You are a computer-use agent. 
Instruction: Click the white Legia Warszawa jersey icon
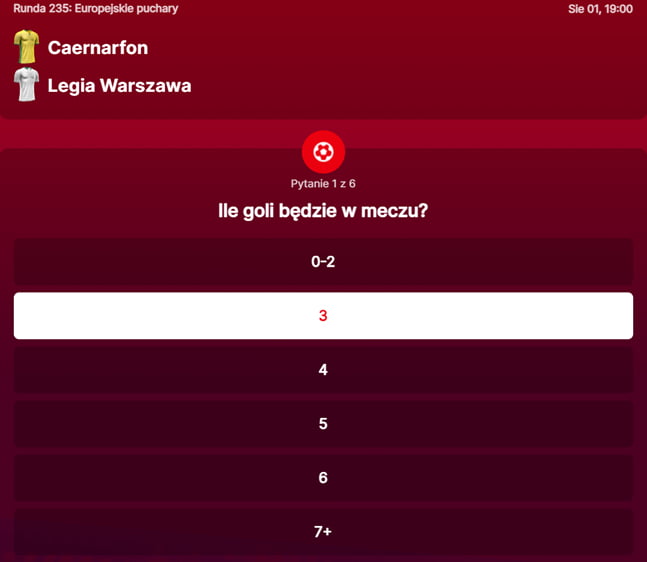click(26, 85)
